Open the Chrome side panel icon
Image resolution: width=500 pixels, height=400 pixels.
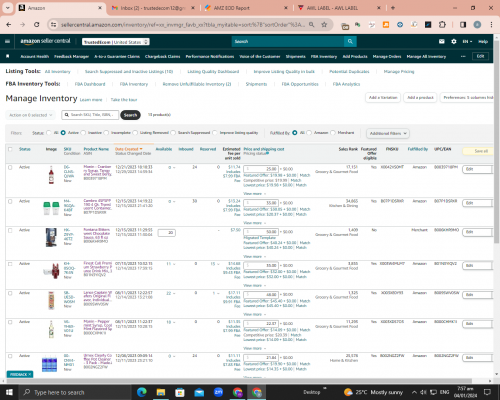[x=463, y=24]
